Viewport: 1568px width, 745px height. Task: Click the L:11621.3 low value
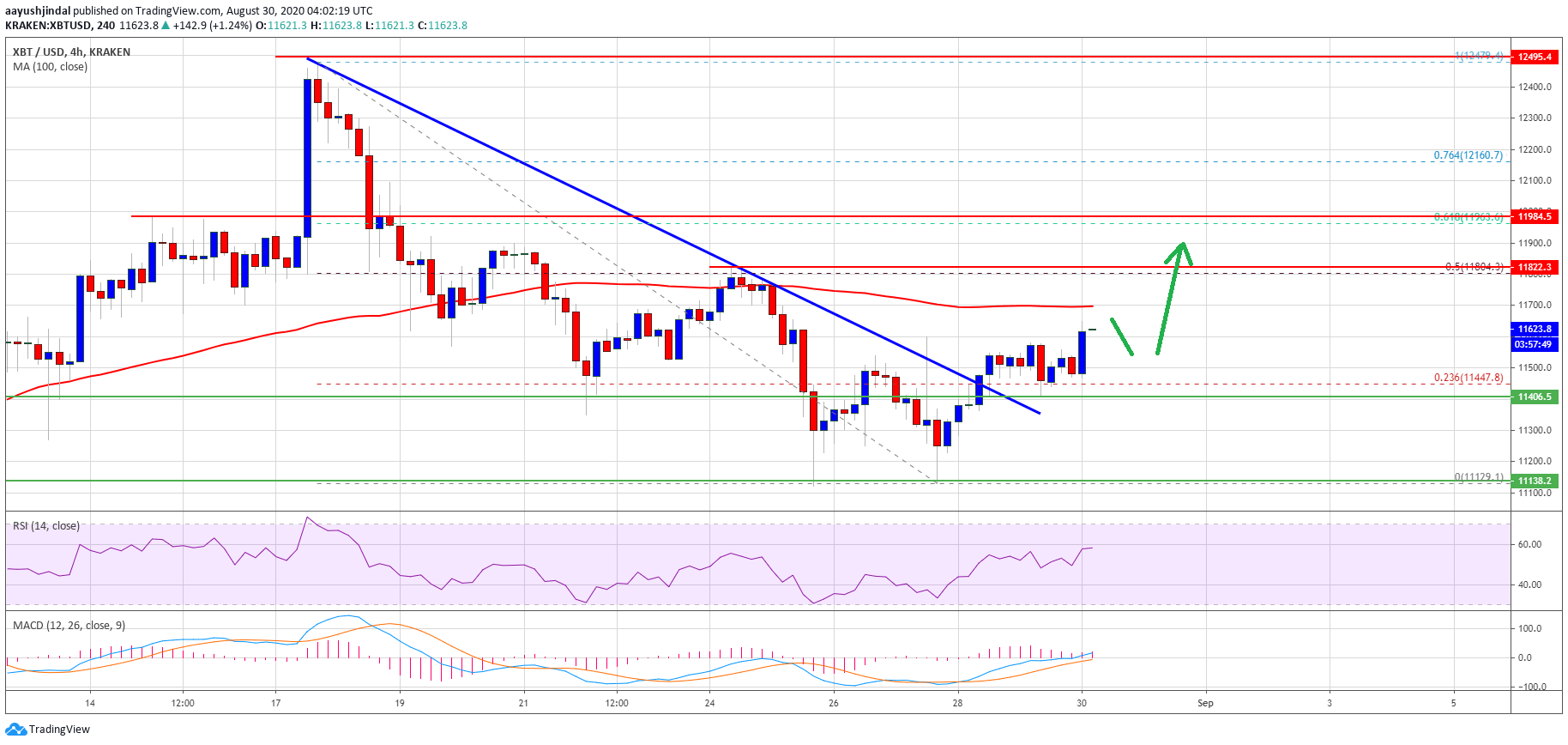[x=389, y=26]
